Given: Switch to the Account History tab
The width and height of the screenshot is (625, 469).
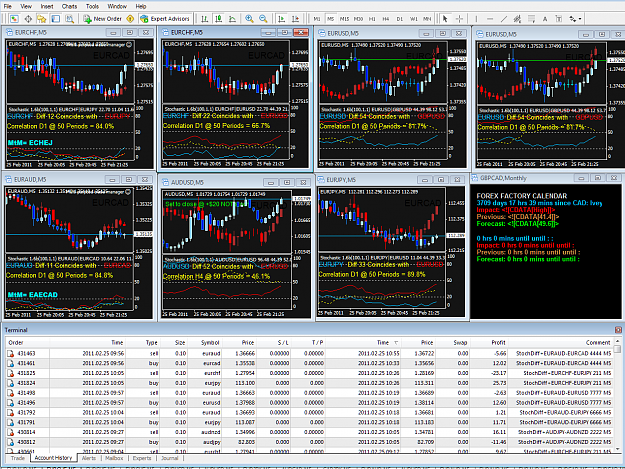Looking at the screenshot, I should (53, 458).
